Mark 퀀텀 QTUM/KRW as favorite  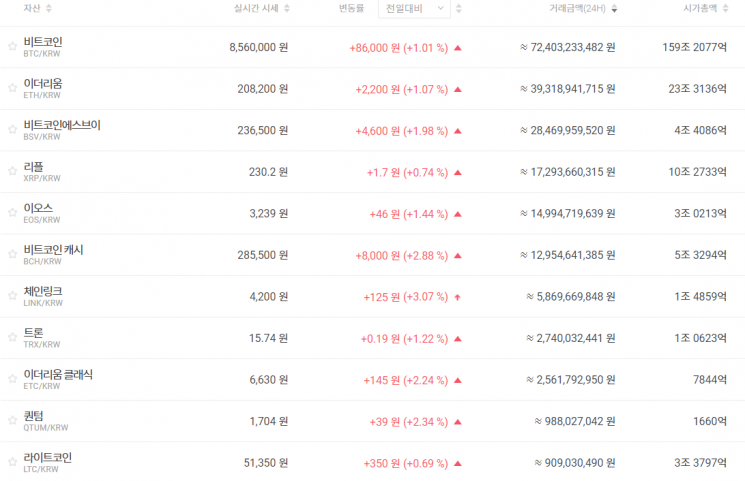tap(12, 420)
